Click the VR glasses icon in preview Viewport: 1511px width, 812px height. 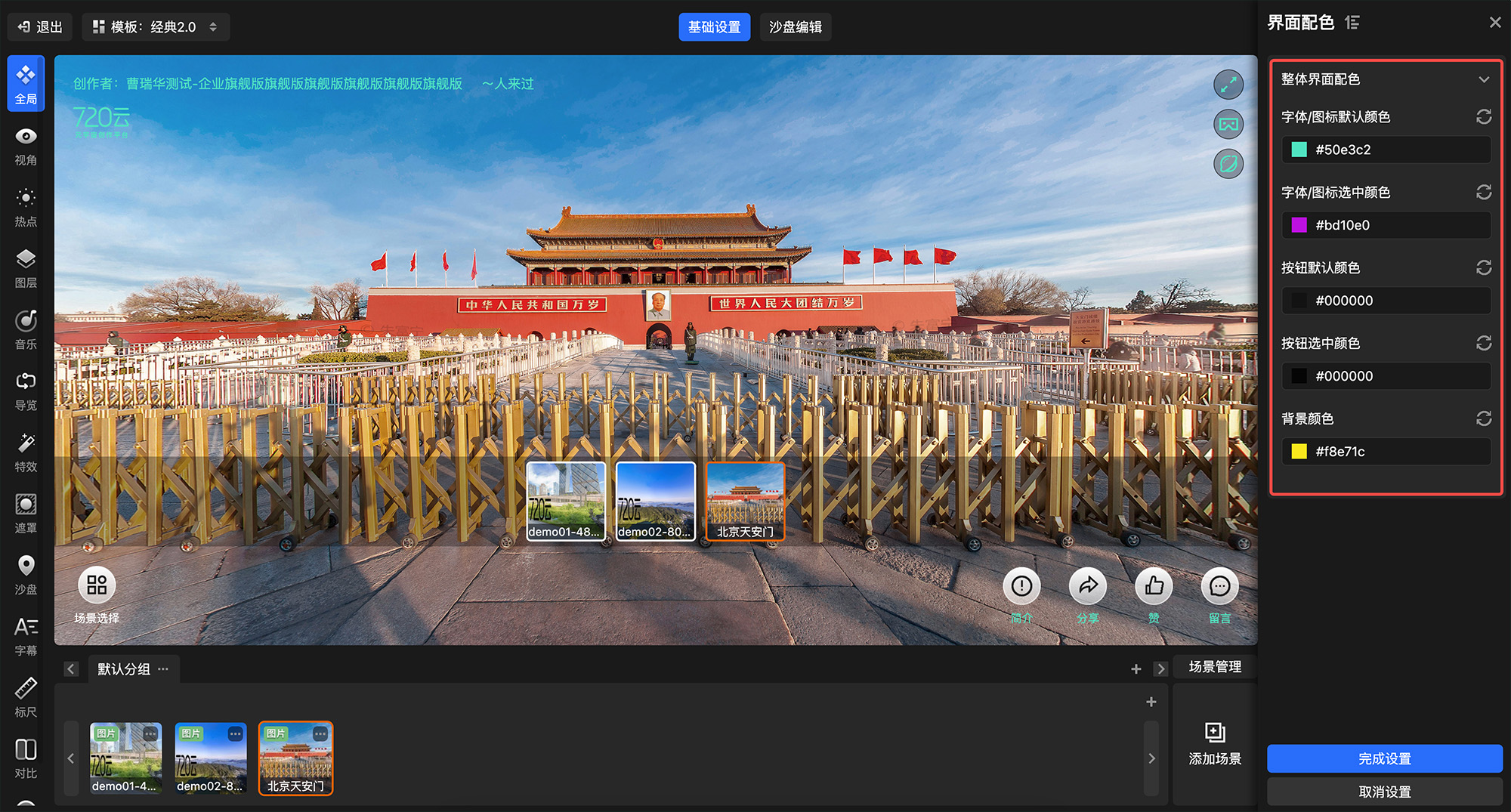click(x=1228, y=124)
